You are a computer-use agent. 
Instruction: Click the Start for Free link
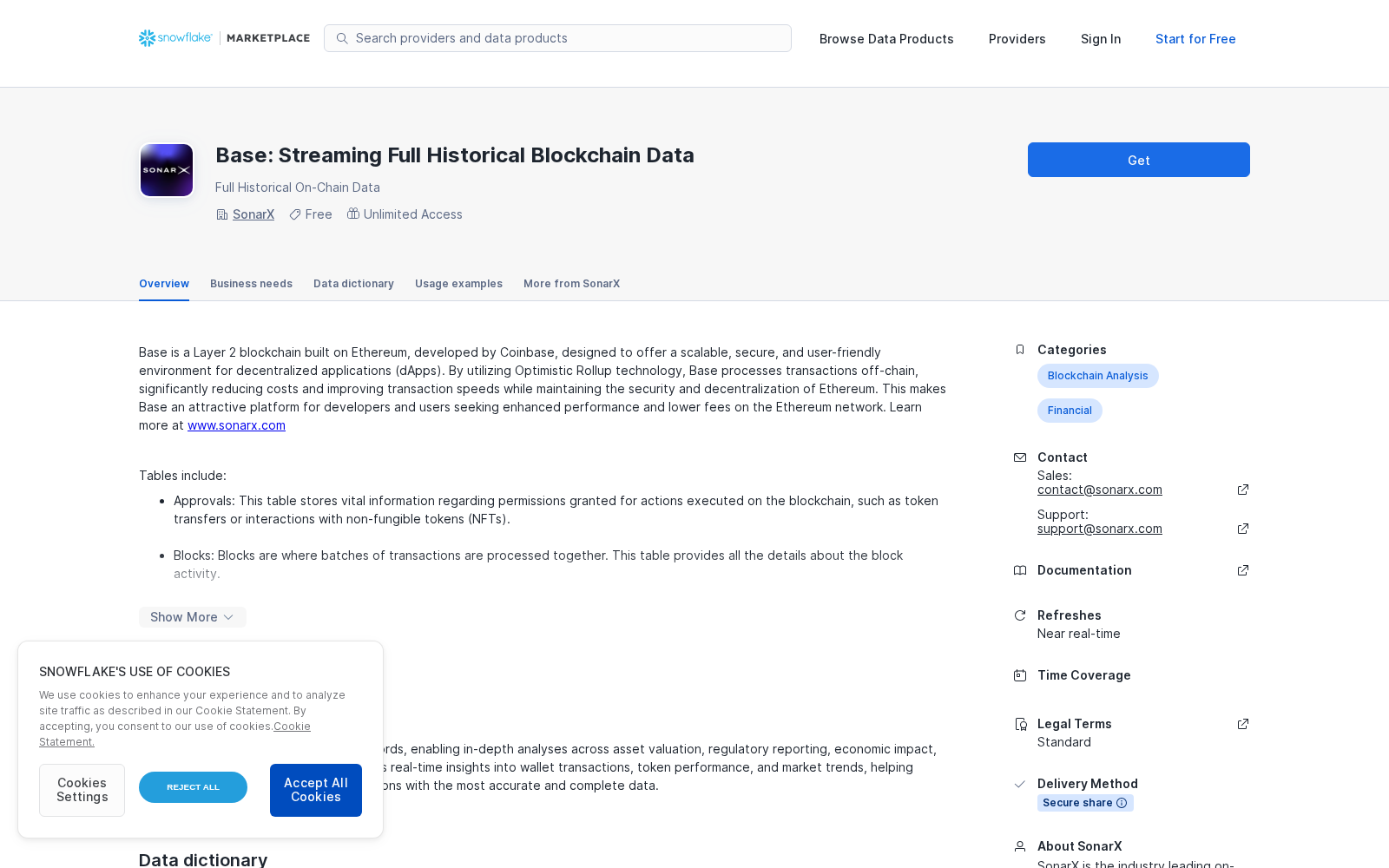coord(1195,39)
